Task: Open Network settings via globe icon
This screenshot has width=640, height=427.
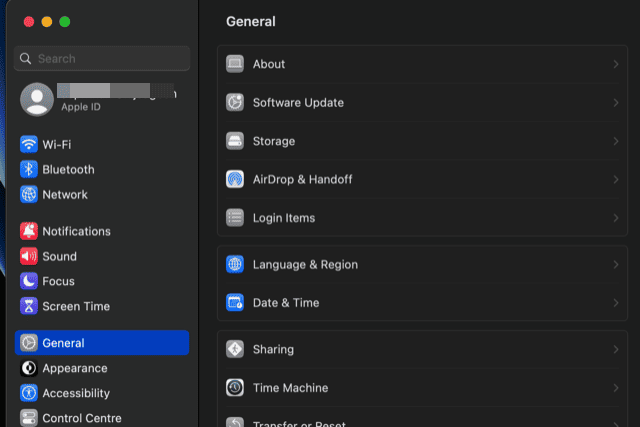Action: point(29,195)
